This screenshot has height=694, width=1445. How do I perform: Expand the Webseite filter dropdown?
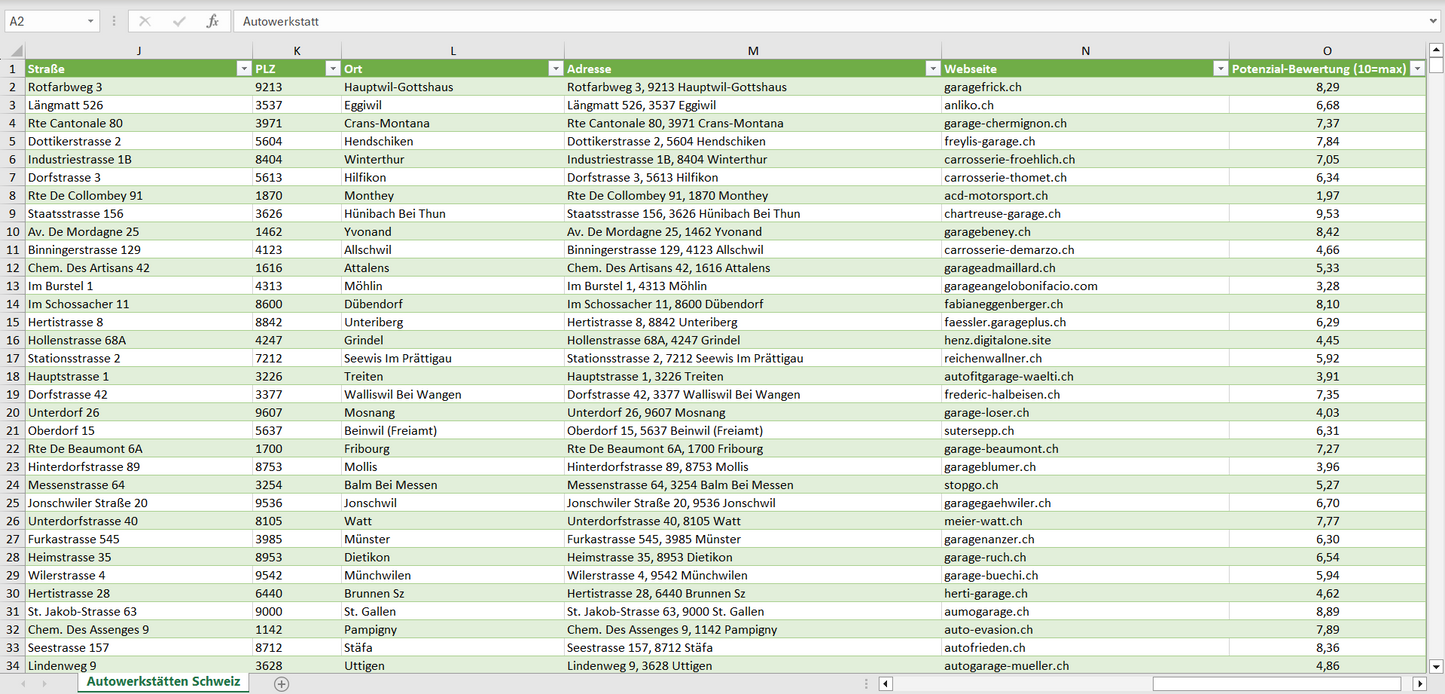tap(1220, 69)
